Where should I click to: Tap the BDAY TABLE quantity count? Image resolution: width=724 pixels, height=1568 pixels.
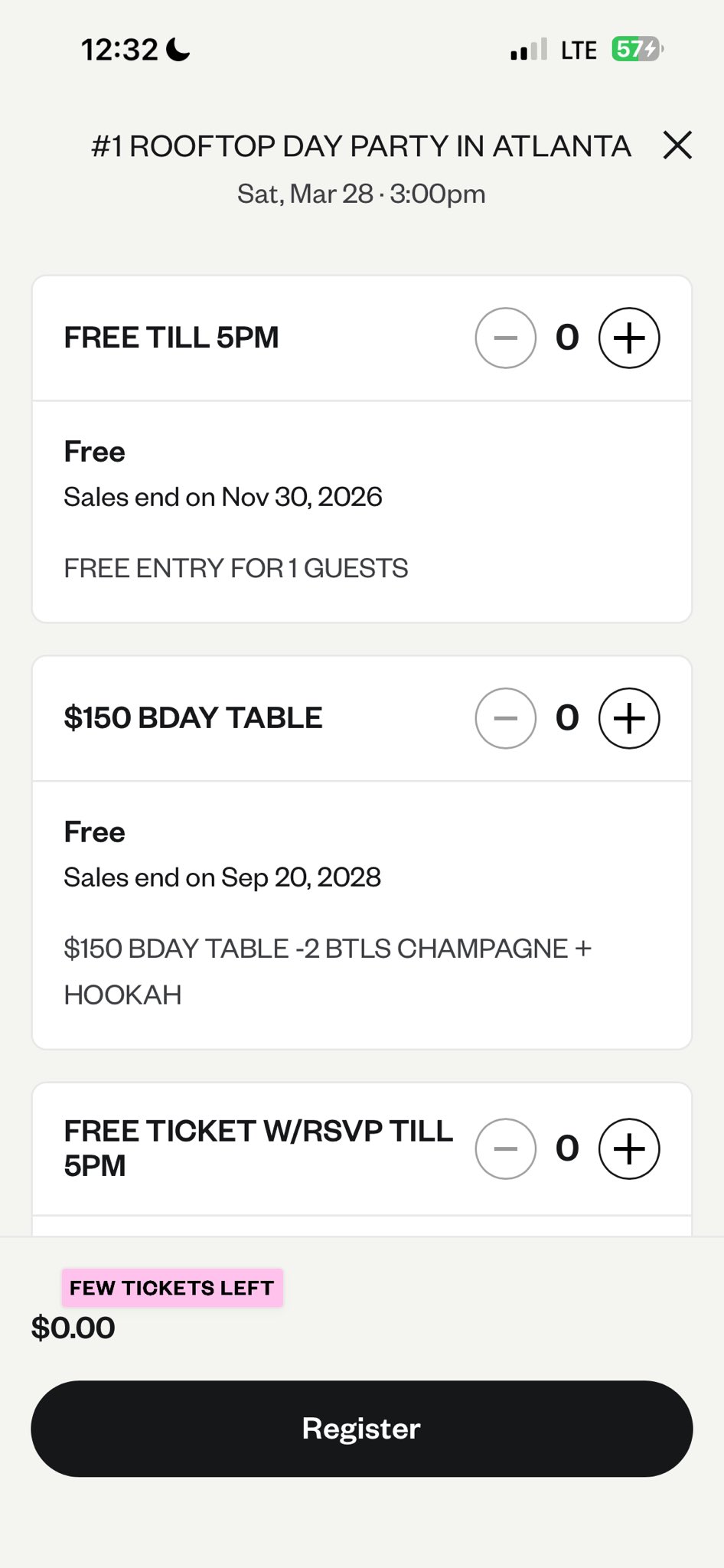(567, 718)
